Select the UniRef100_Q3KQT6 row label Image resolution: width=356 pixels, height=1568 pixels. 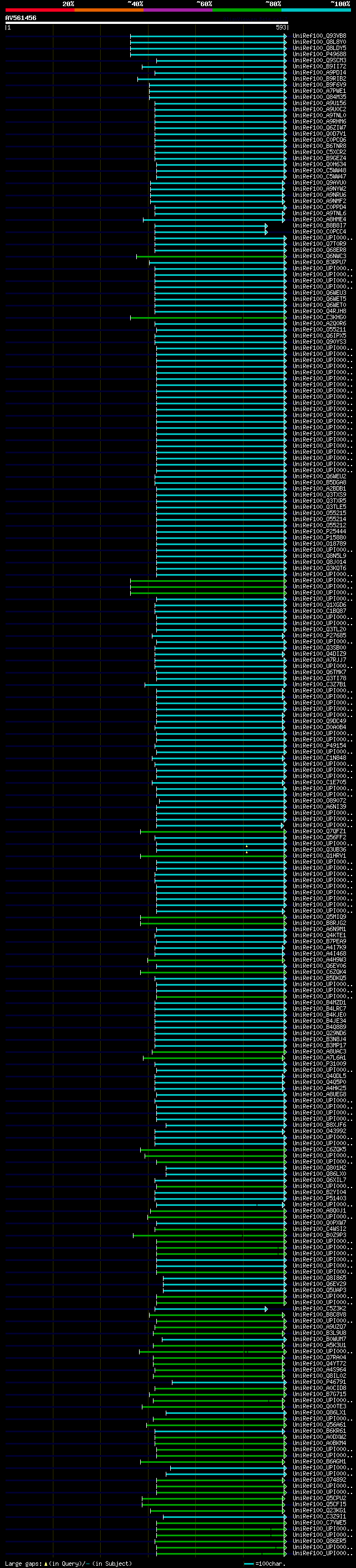[319, 568]
